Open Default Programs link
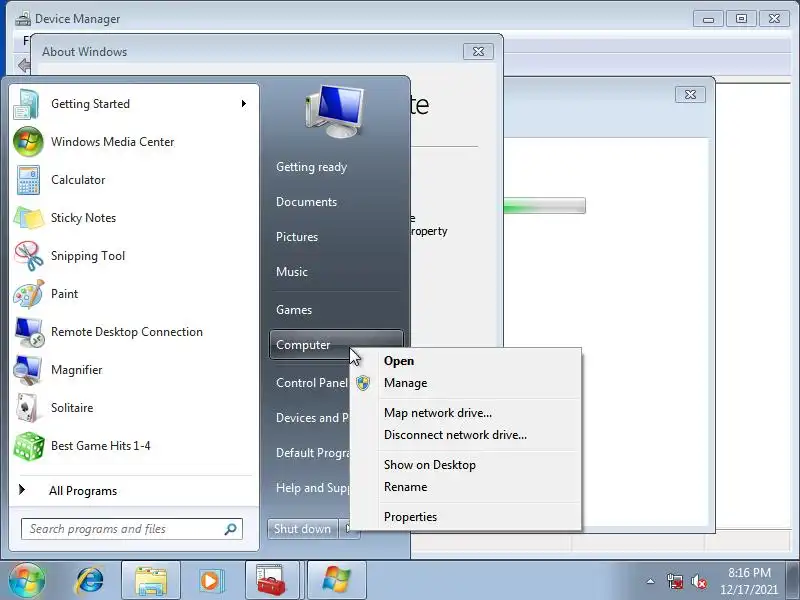Image resolution: width=800 pixels, height=600 pixels. tap(311, 453)
